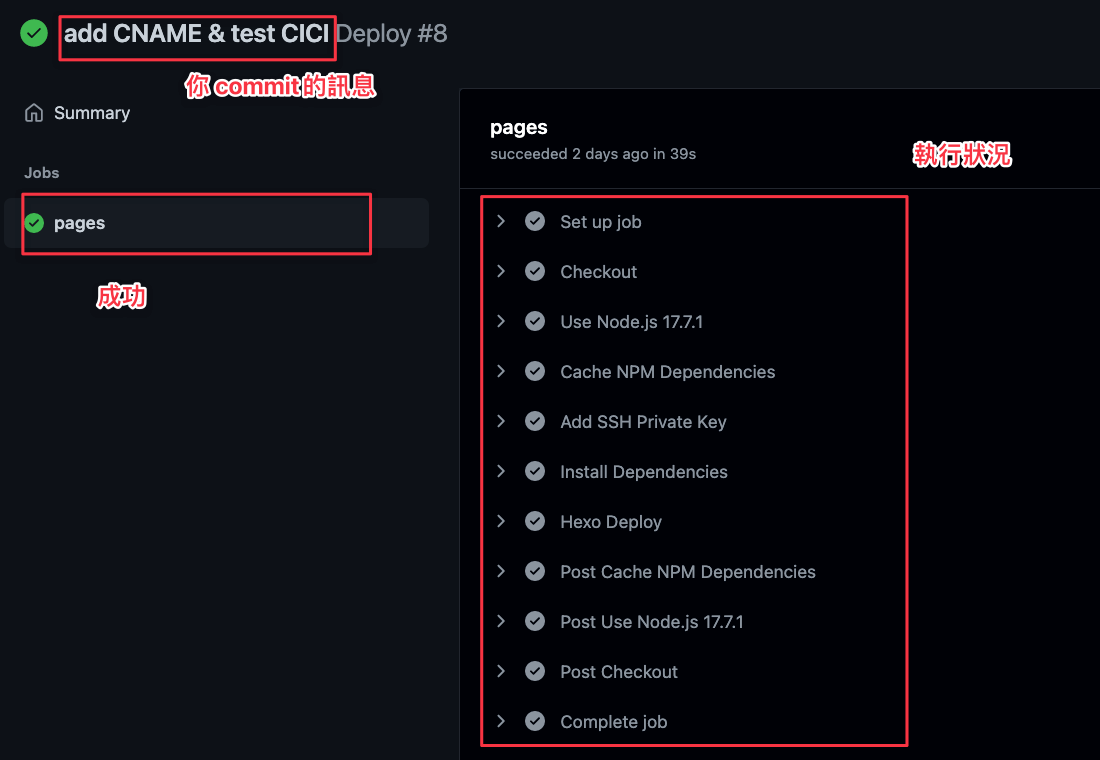Click the add CNAME & test CICI title
Screen dimensions: 1100x760
196,34
